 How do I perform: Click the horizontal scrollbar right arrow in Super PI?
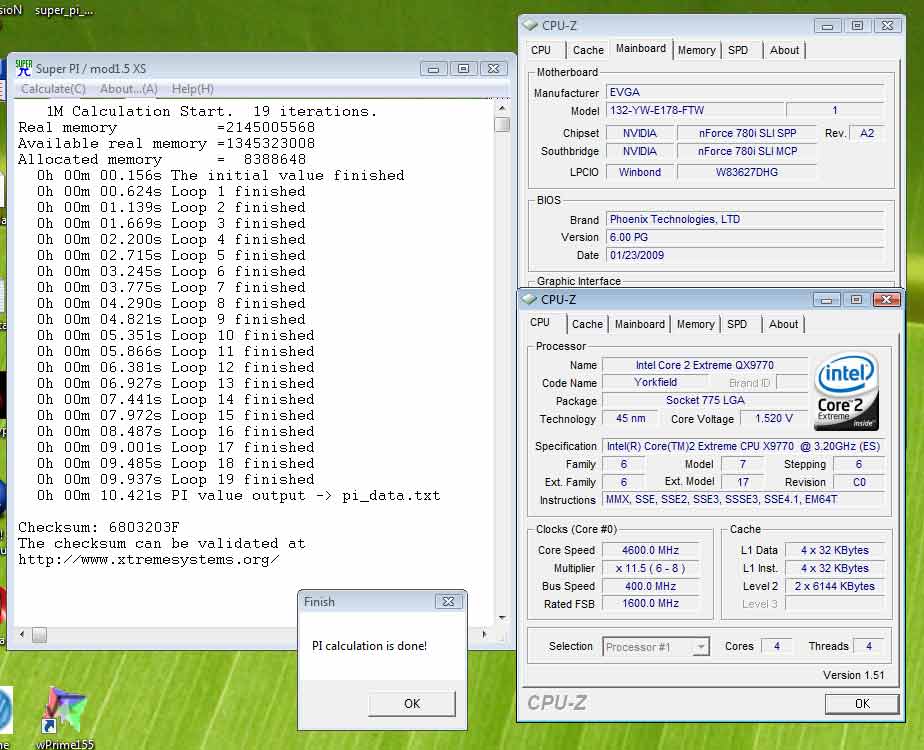(x=484, y=635)
